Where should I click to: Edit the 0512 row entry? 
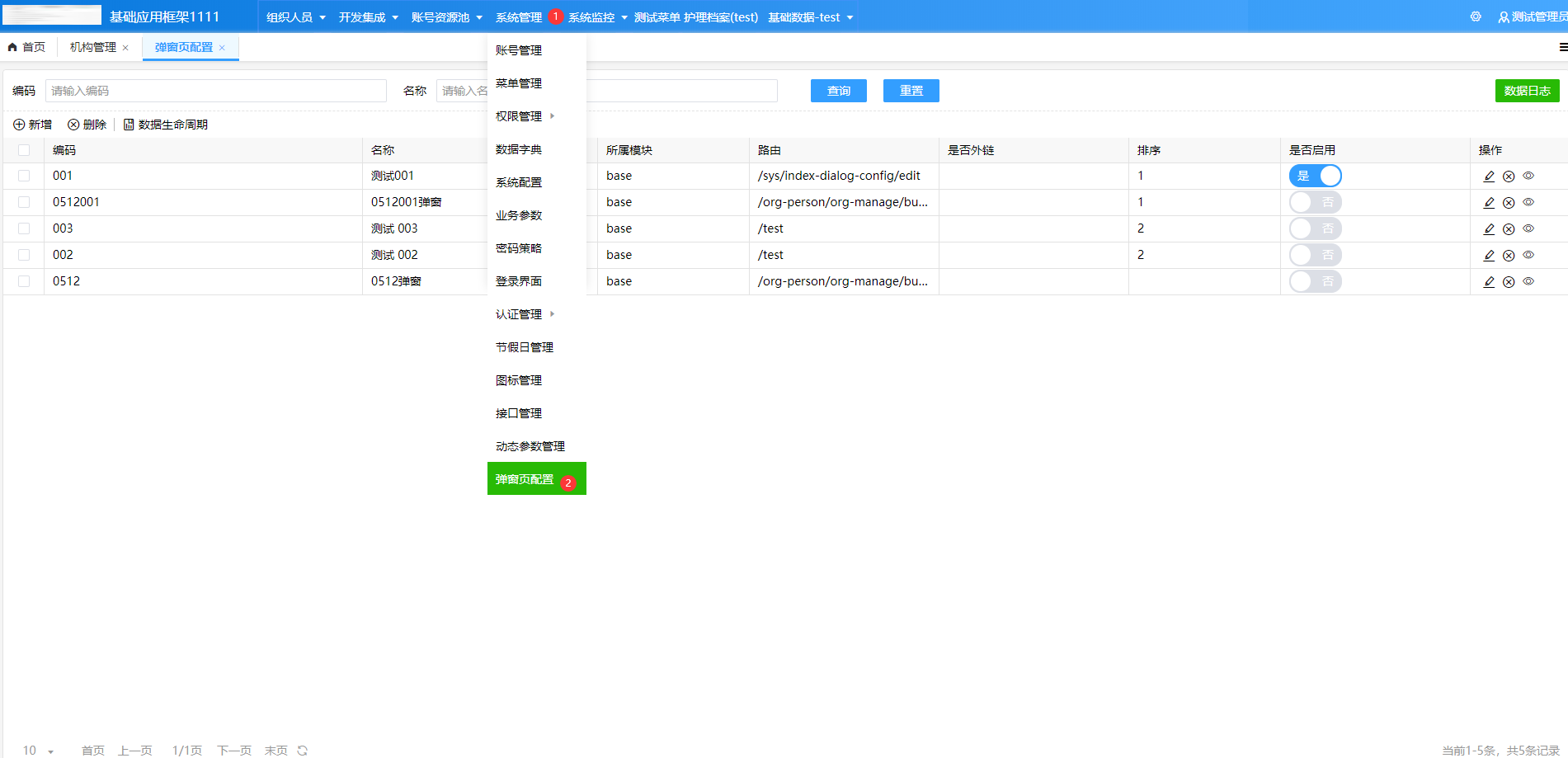(1489, 281)
